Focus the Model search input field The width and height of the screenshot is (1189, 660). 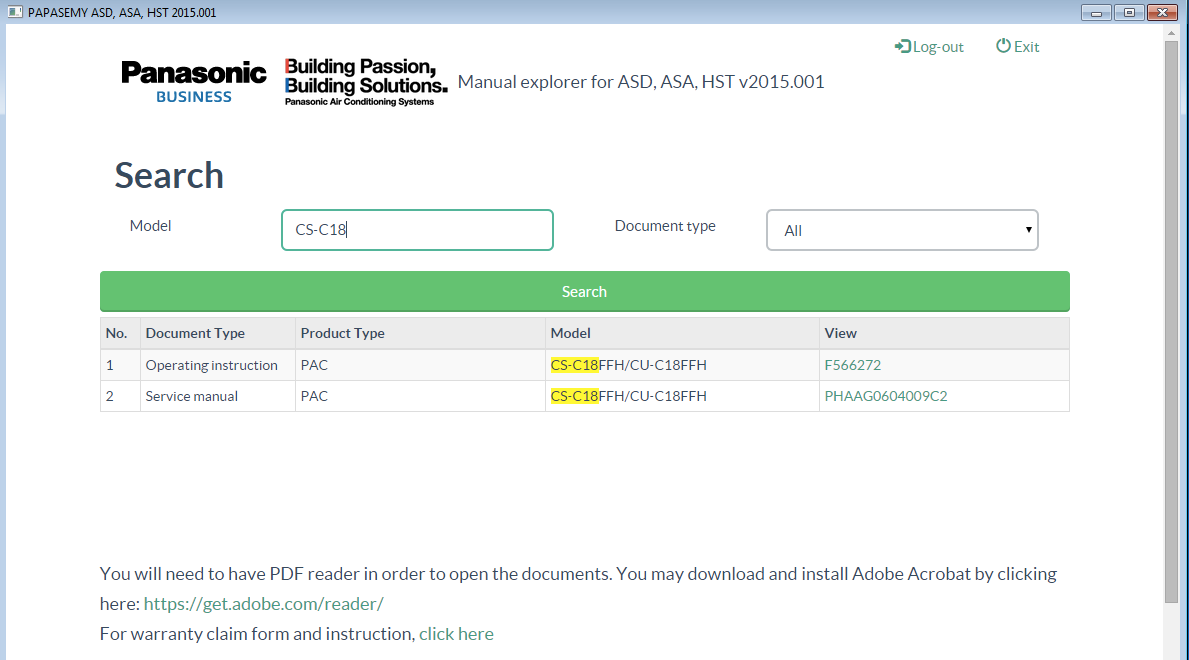[417, 230]
